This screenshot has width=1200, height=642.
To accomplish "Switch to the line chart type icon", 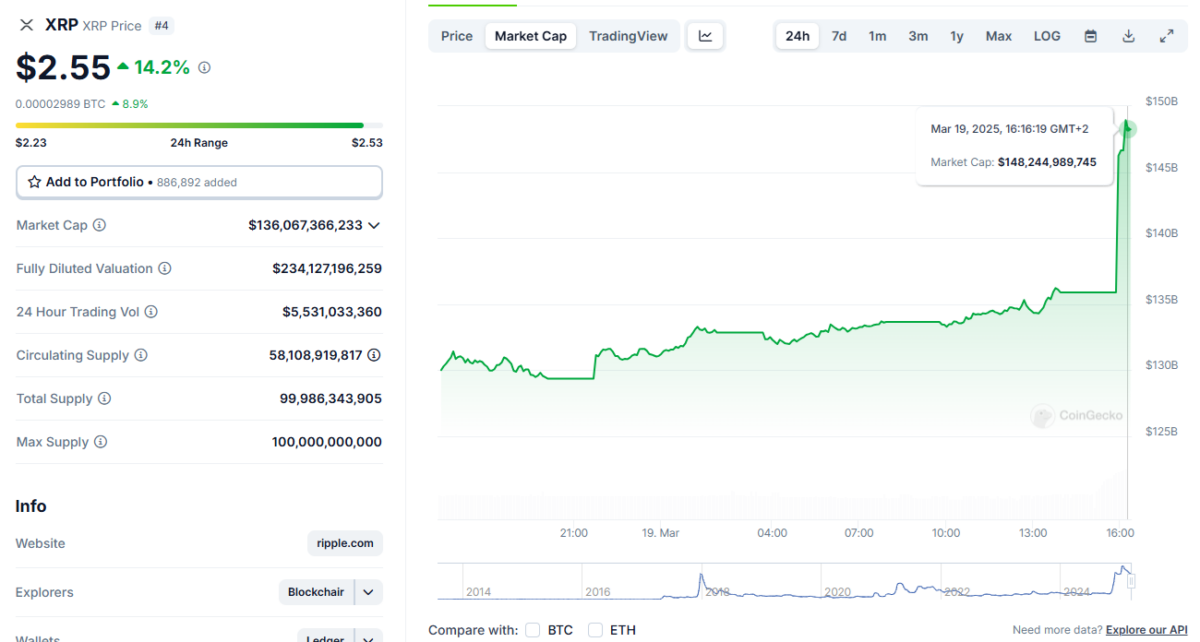I will 705,36.
